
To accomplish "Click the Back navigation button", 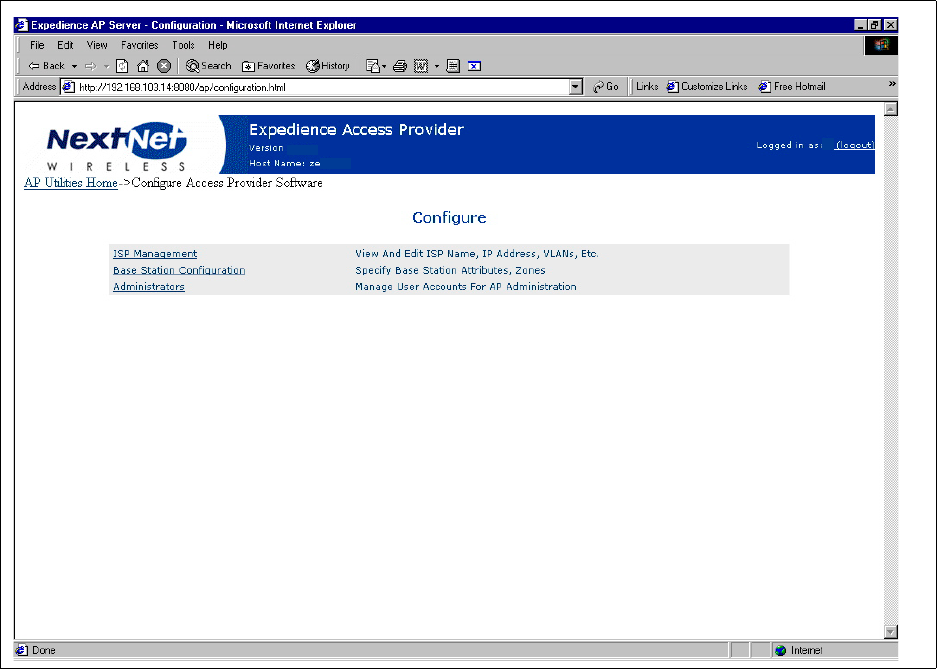I will click(x=46, y=66).
